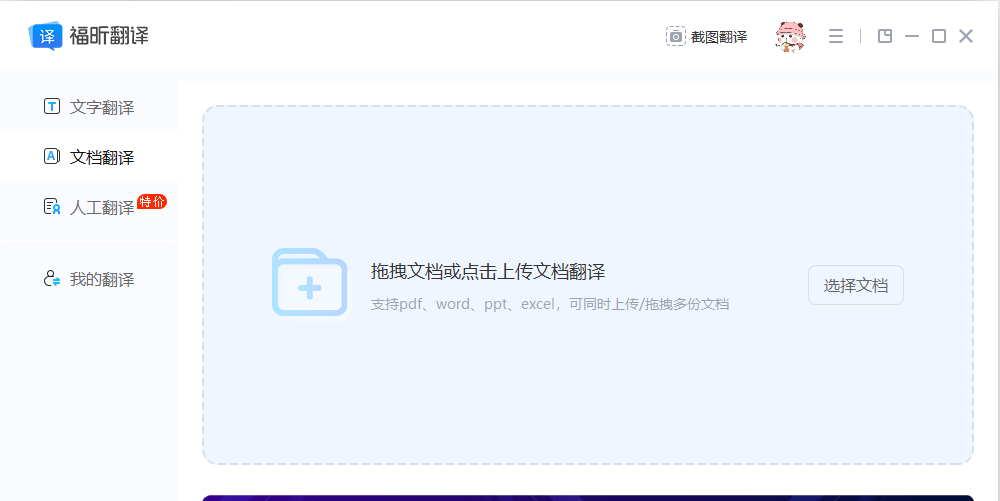The width and height of the screenshot is (1000, 501).
Task: Click the camera icon beside 截图翻译
Action: (x=675, y=36)
